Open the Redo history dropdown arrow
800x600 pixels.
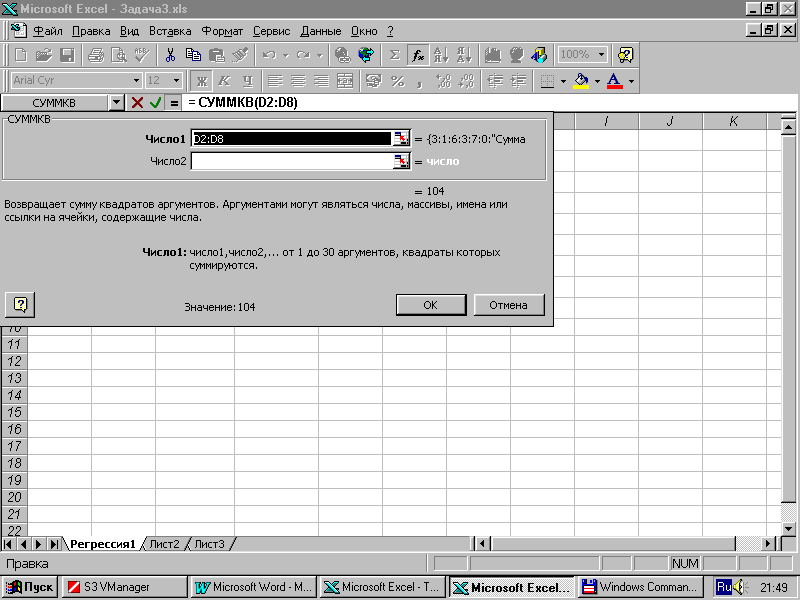(319, 55)
